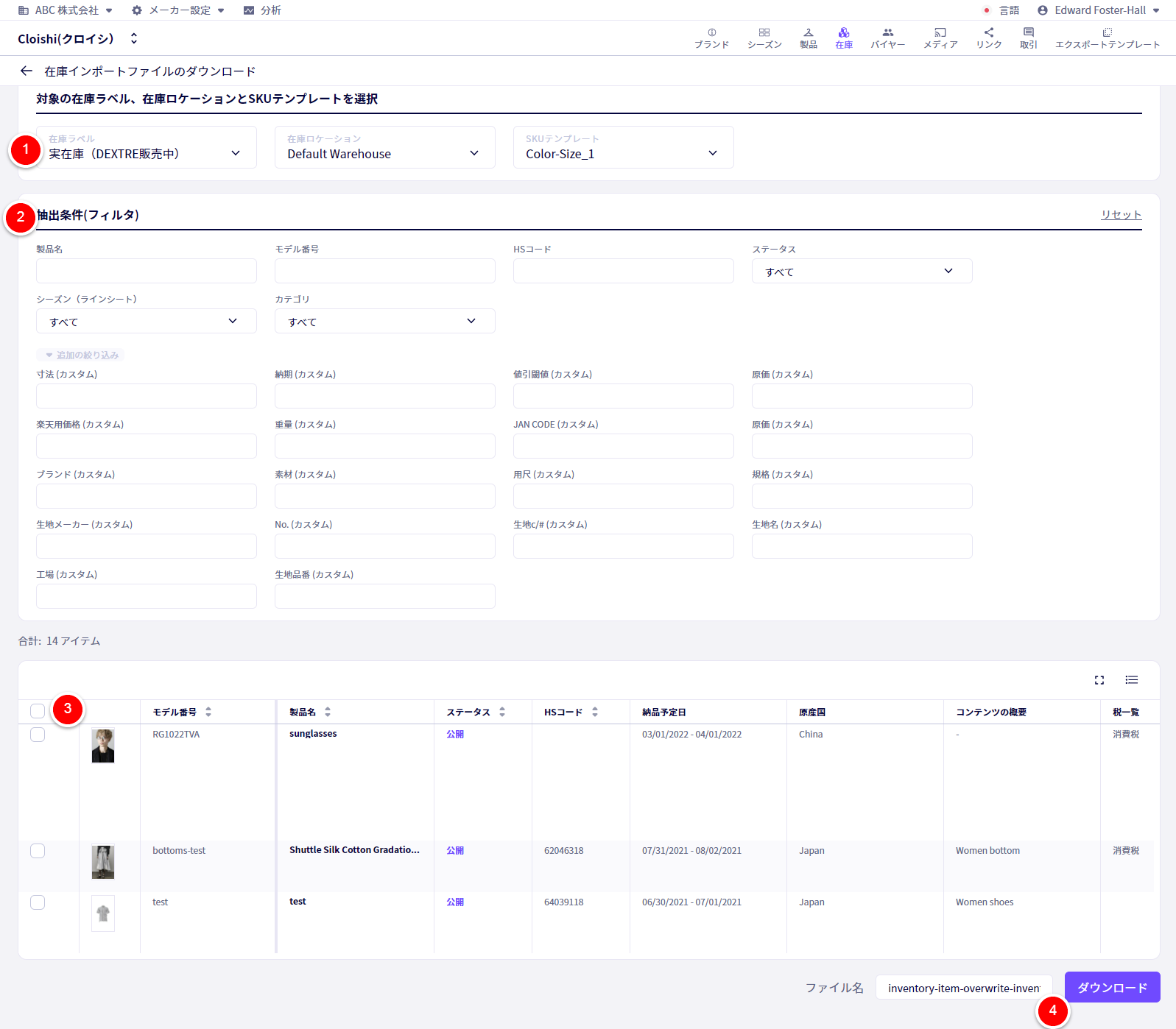Screen dimensions: 1176x1029
Task: Open the sunglasses product thumbnail image
Action: tap(103, 746)
